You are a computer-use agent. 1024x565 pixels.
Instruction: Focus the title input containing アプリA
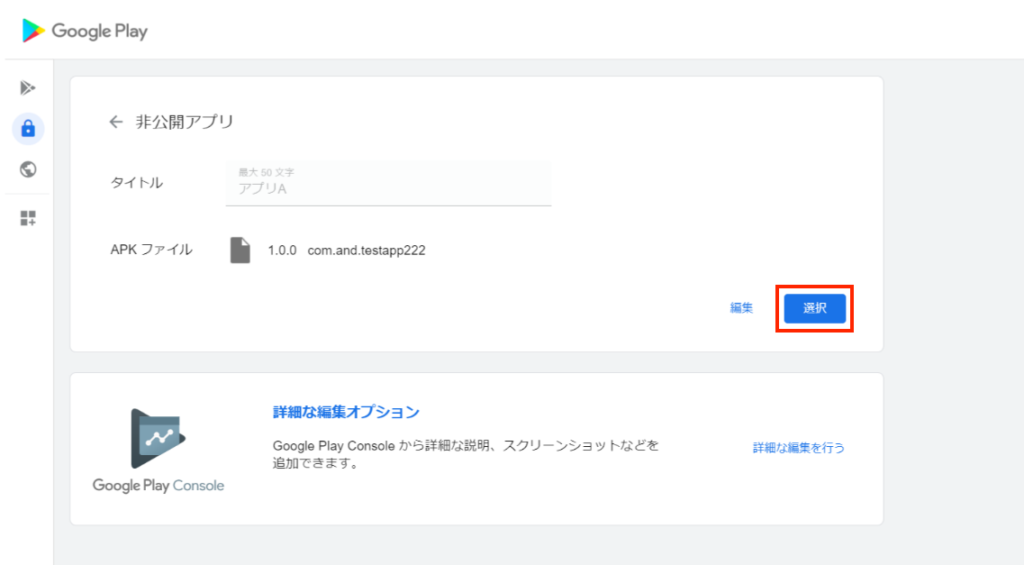(x=388, y=188)
